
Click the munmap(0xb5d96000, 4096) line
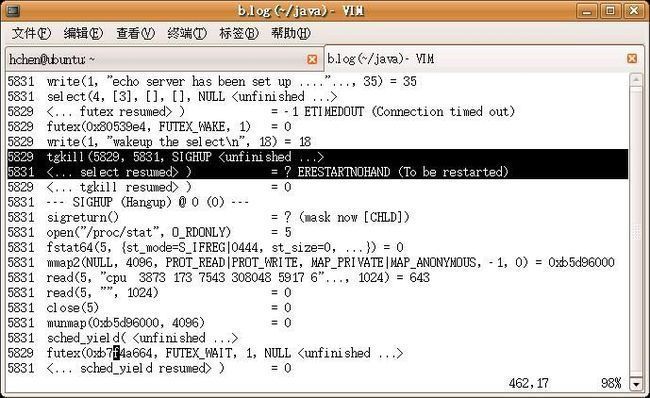click(150, 323)
